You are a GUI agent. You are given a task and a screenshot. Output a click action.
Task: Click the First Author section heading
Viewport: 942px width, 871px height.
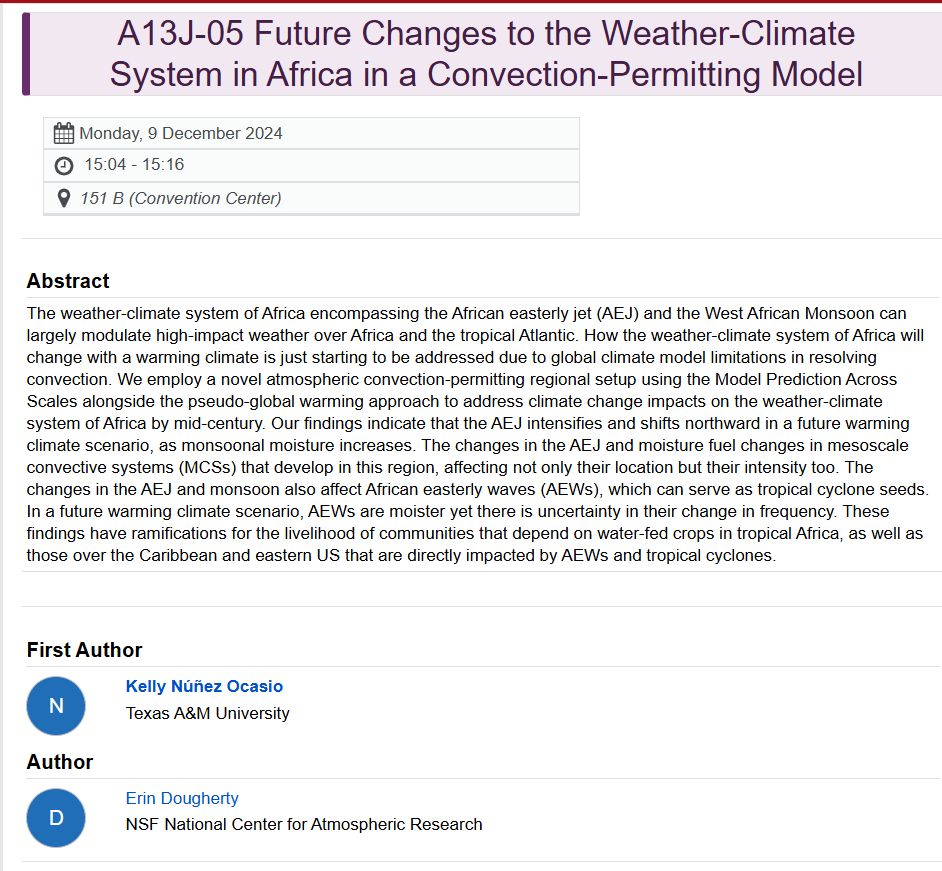coord(84,649)
